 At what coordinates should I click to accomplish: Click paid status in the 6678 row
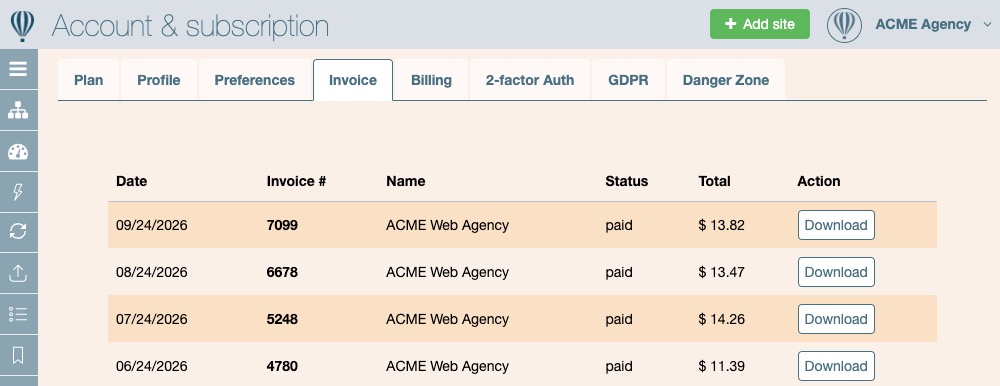coord(619,272)
